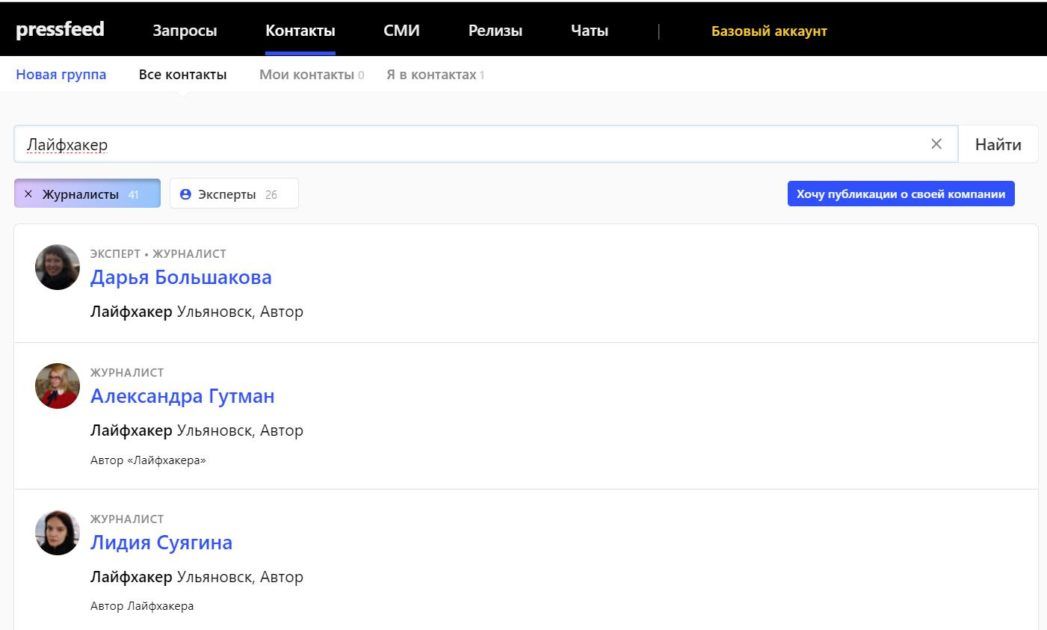Open Лидия Суягина's avatar photo

(57, 533)
